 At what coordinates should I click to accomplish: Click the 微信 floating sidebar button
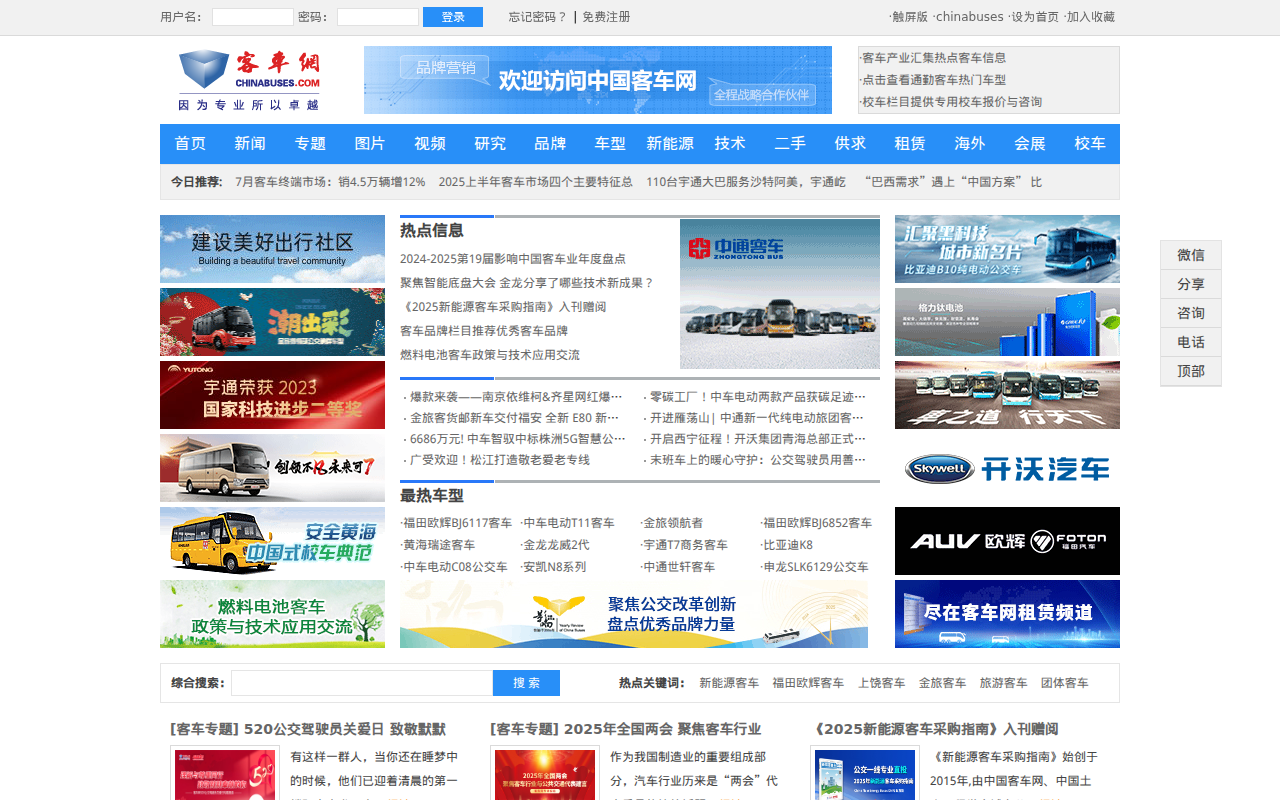click(x=1191, y=255)
